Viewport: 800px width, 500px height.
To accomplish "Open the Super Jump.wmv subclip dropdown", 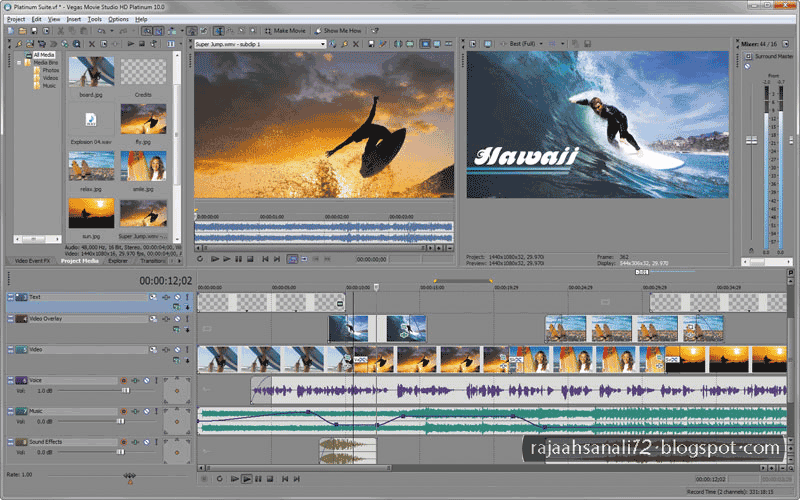I will (322, 44).
